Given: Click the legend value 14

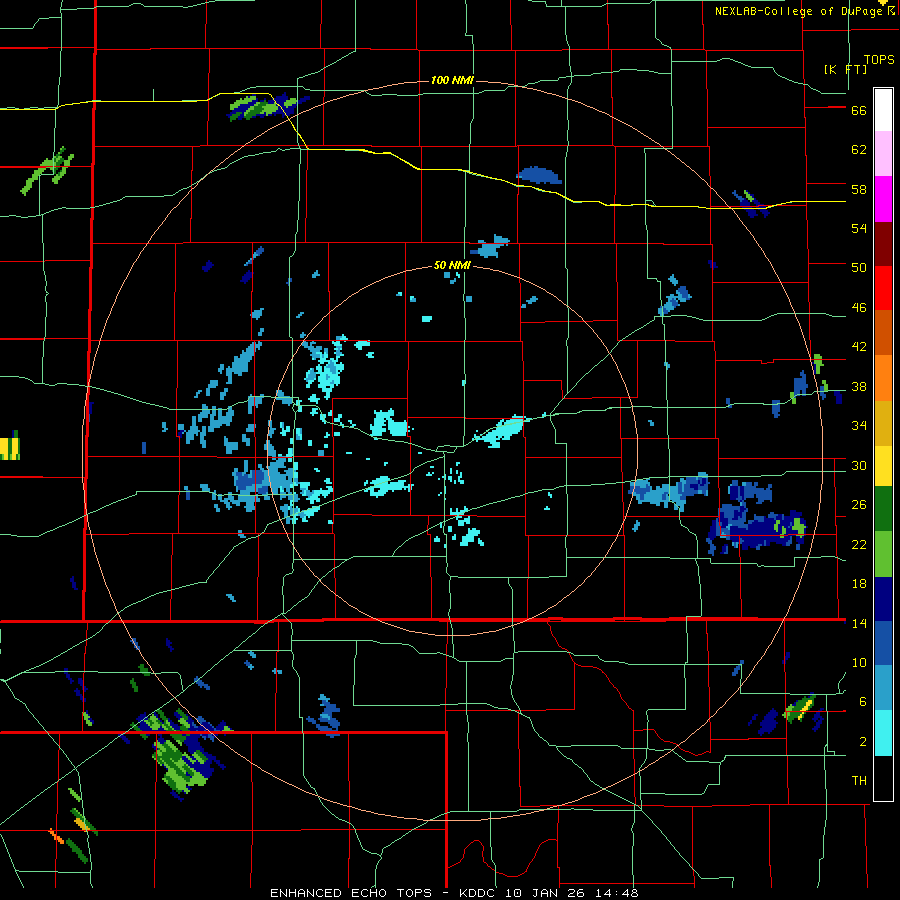Looking at the screenshot, I should (x=859, y=623).
